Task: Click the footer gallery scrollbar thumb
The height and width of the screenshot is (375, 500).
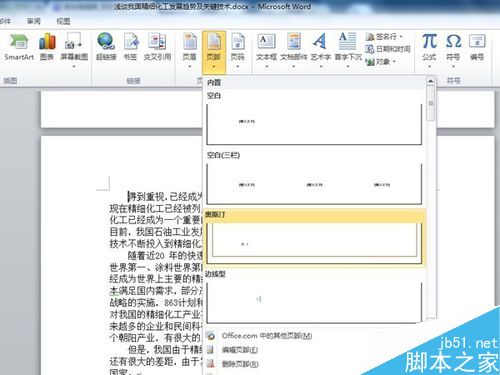Action: (x=431, y=103)
